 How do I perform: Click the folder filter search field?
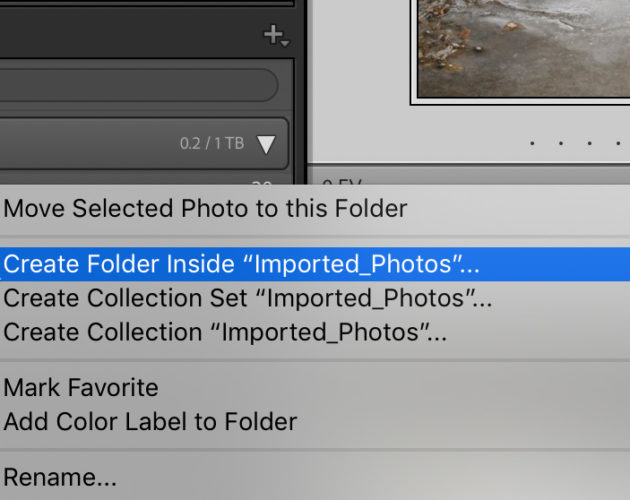pos(139,85)
